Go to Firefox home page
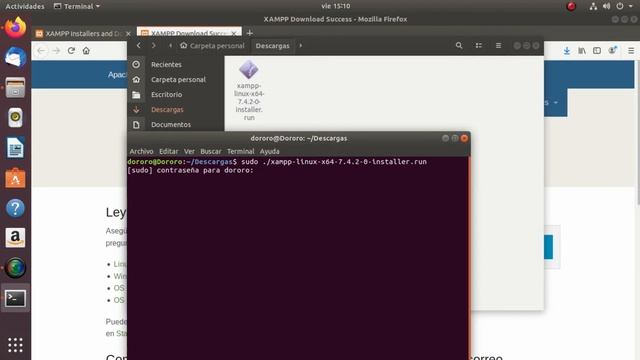Screen dimensions: 640x360 tap(86, 51)
